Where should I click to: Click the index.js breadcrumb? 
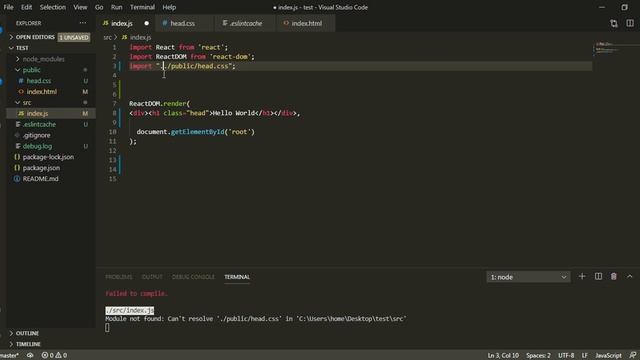pyautogui.click(x=140, y=38)
